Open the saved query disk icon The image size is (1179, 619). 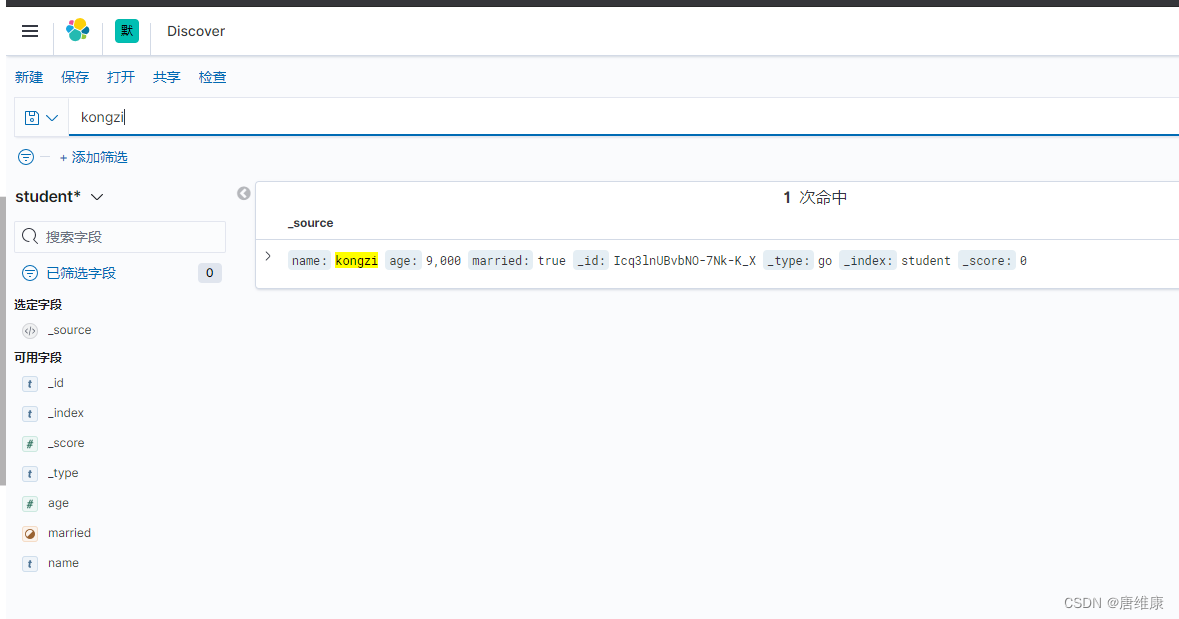pos(32,117)
